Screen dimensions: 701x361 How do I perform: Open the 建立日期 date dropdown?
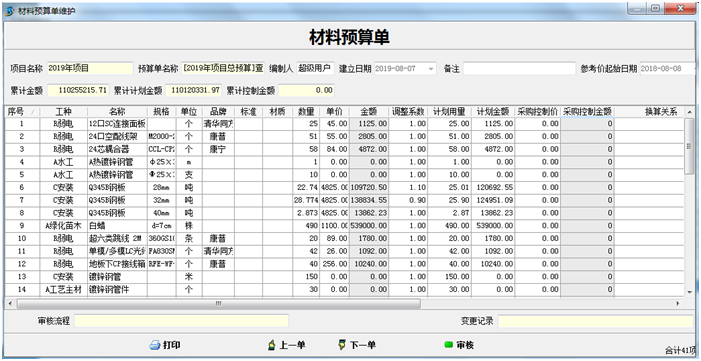coord(431,69)
